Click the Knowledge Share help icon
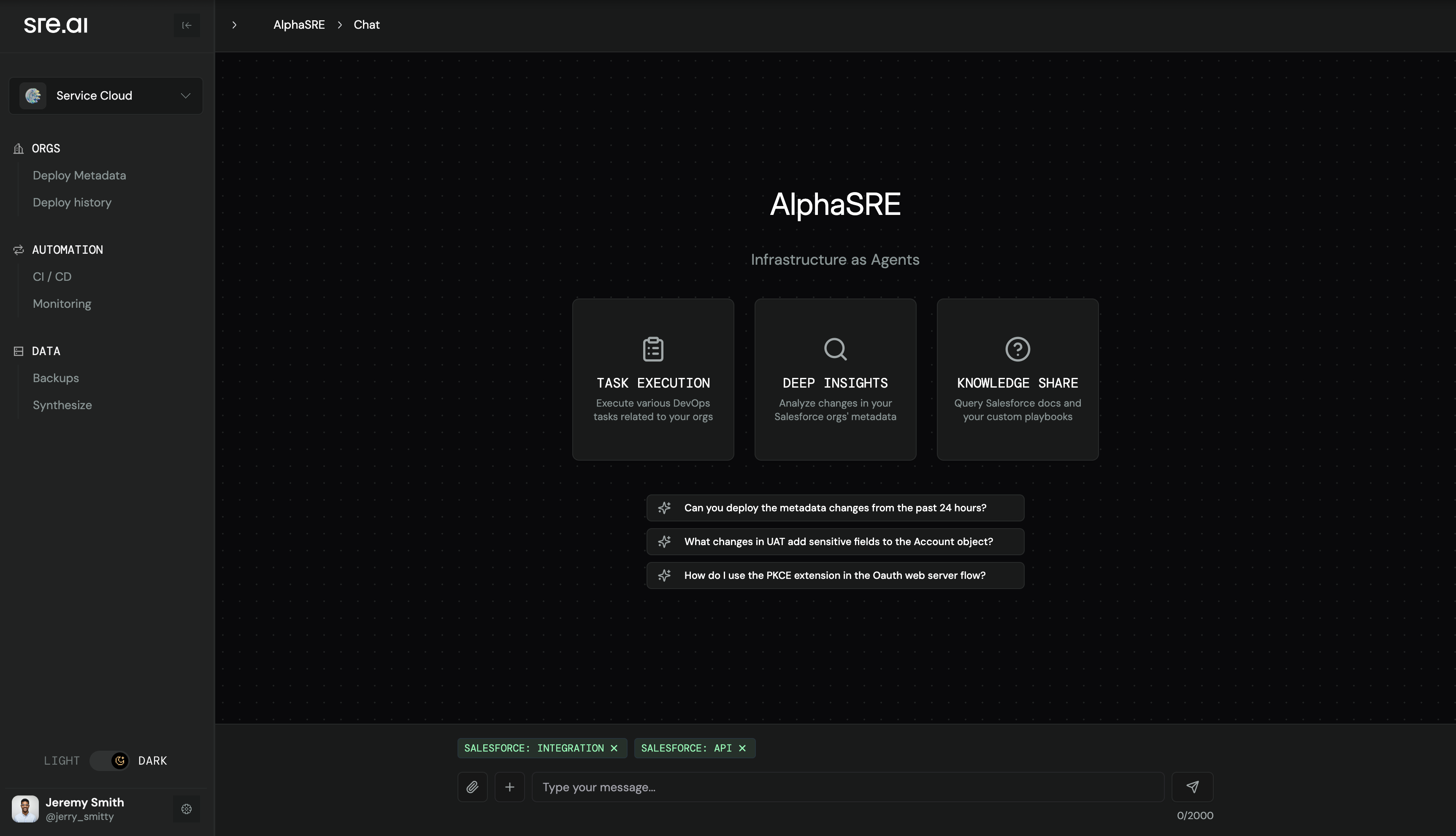Viewport: 1456px width, 836px height. 1017,349
